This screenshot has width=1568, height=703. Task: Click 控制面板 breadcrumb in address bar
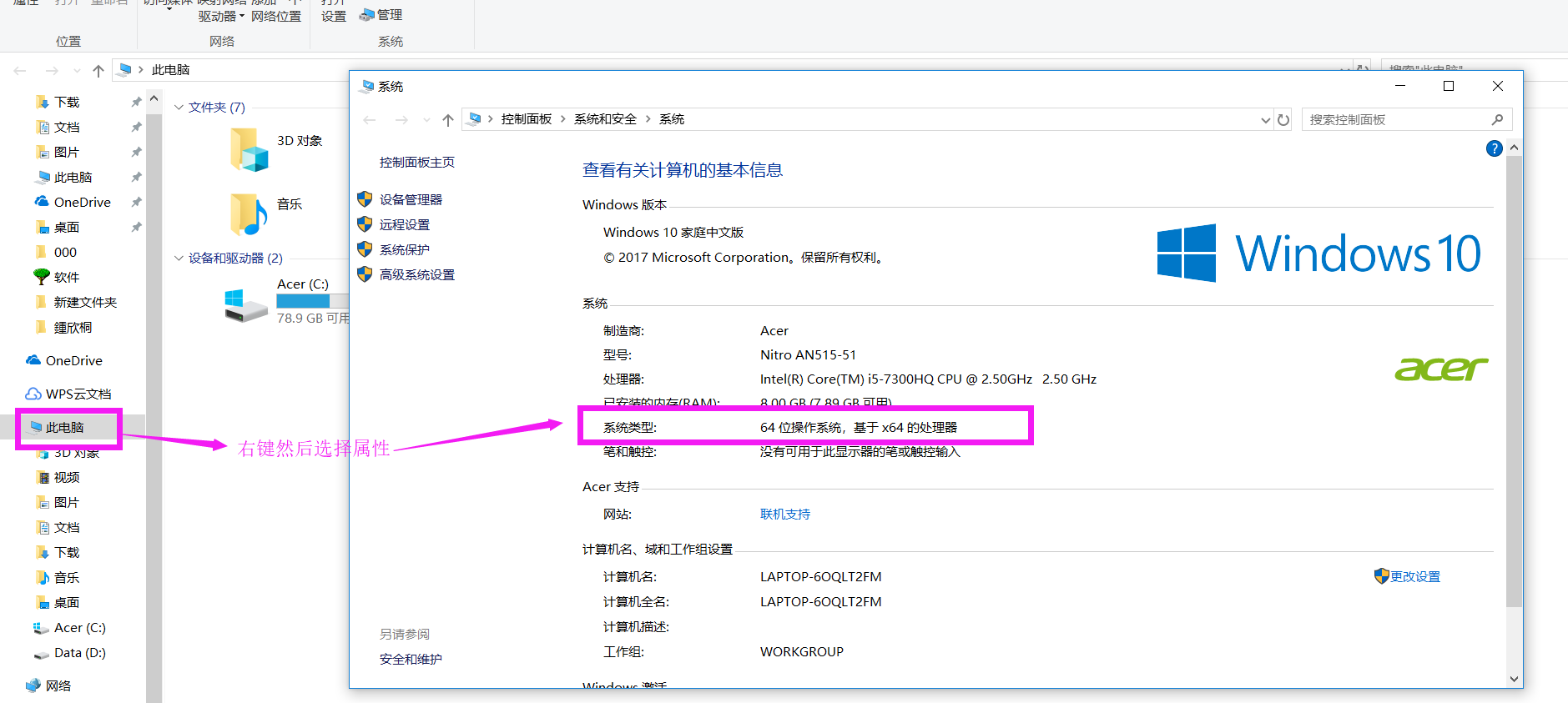(x=527, y=119)
